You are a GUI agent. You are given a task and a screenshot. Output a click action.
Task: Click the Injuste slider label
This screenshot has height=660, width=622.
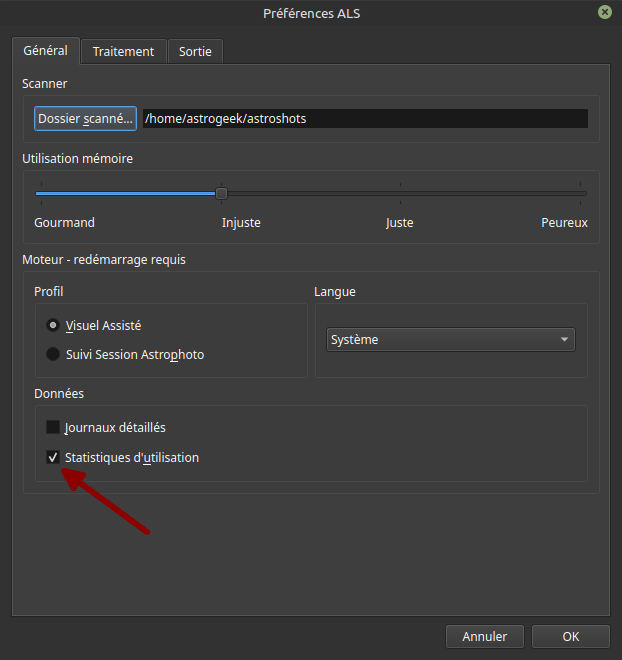(x=241, y=223)
